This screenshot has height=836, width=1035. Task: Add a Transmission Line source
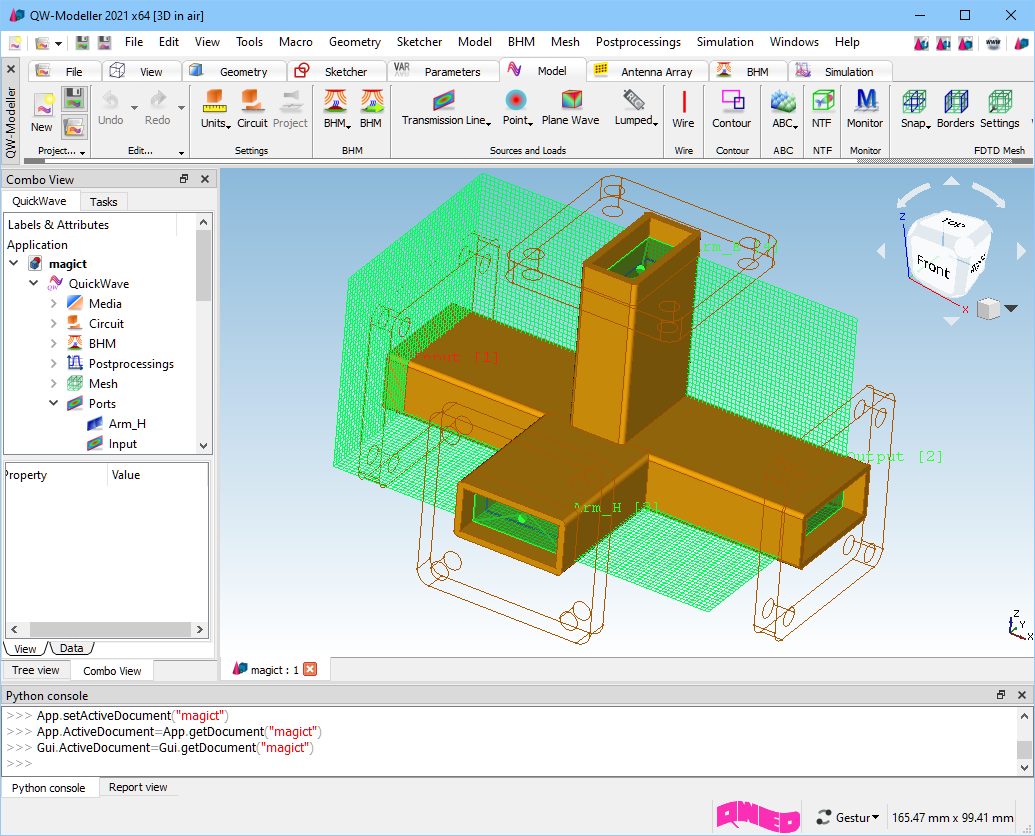click(446, 108)
